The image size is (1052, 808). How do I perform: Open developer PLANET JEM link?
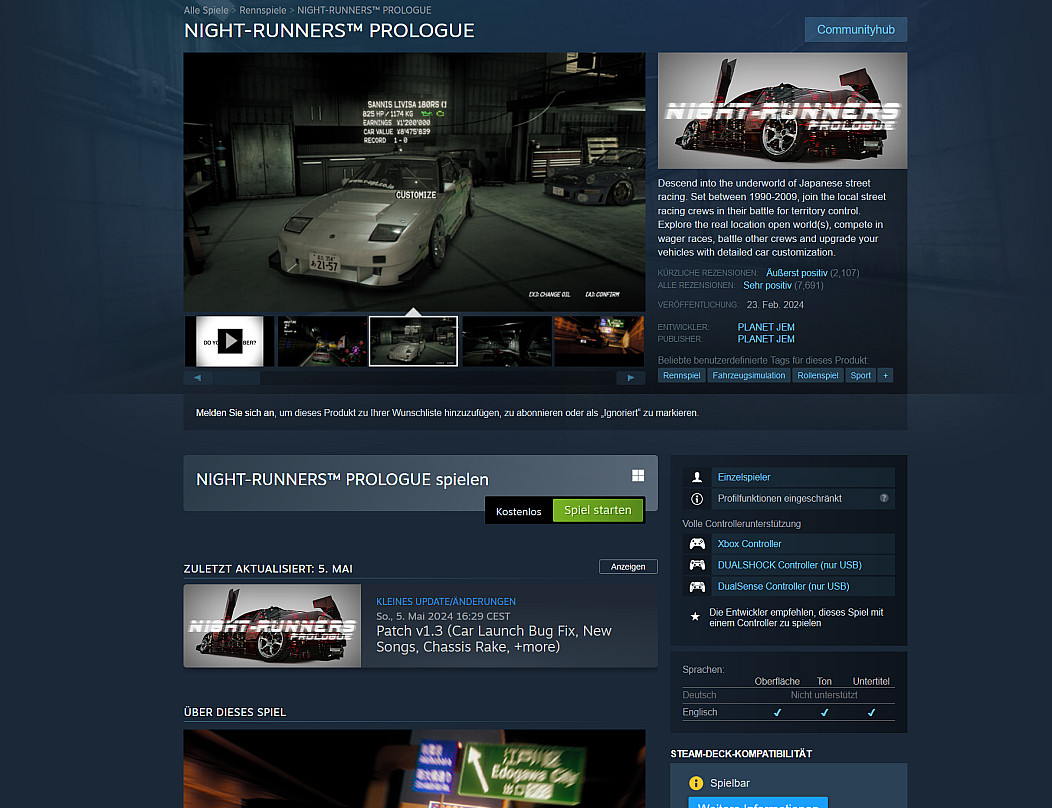point(766,327)
